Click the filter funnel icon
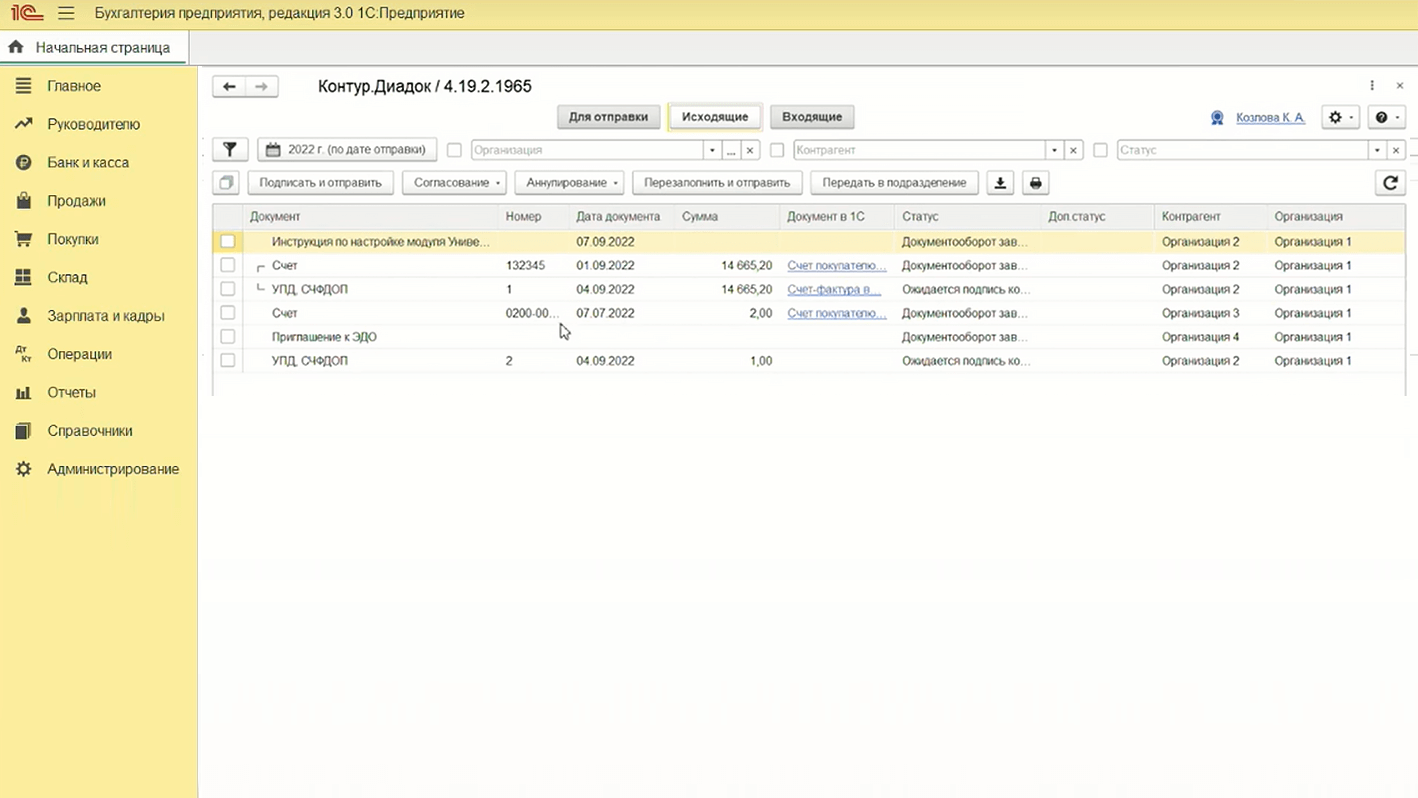1418x798 pixels. coord(230,150)
